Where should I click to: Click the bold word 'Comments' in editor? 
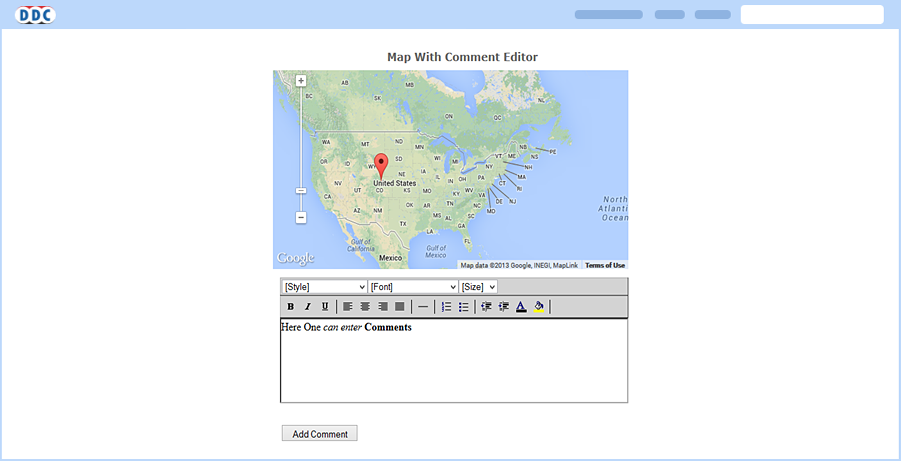click(x=388, y=328)
